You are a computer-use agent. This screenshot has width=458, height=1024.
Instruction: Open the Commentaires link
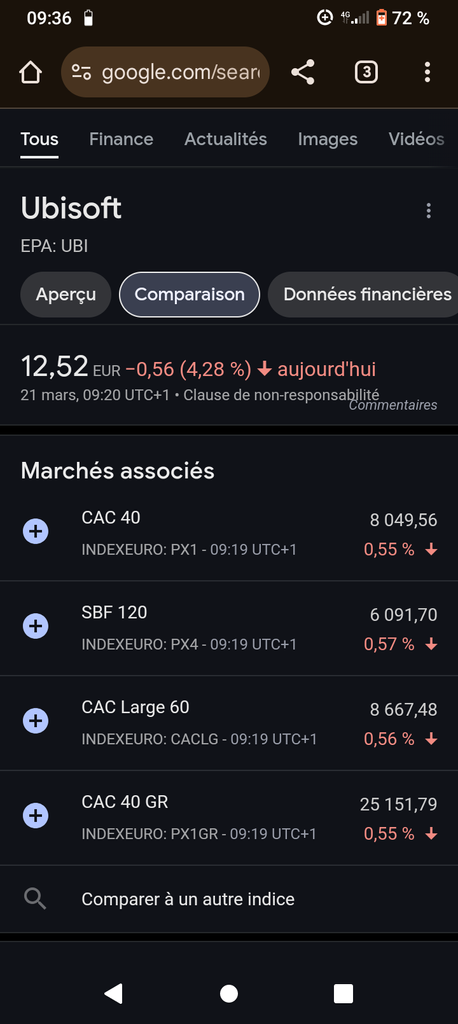[393, 405]
